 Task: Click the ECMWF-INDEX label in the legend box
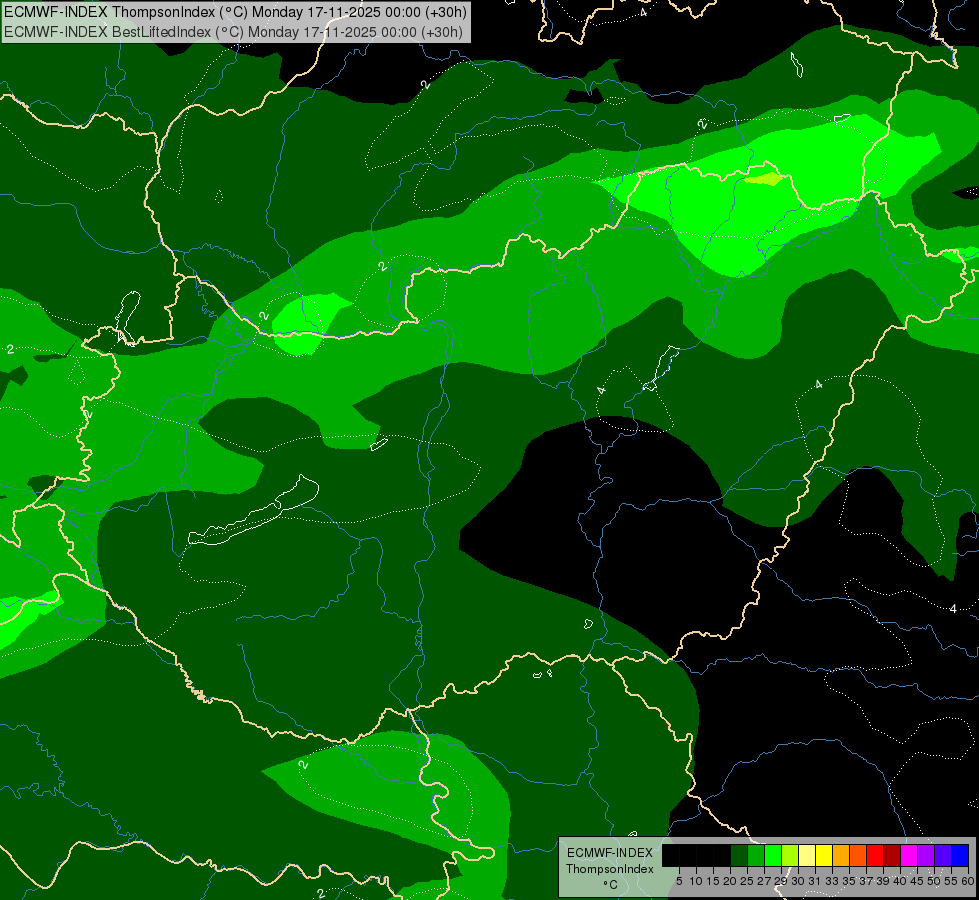609,853
